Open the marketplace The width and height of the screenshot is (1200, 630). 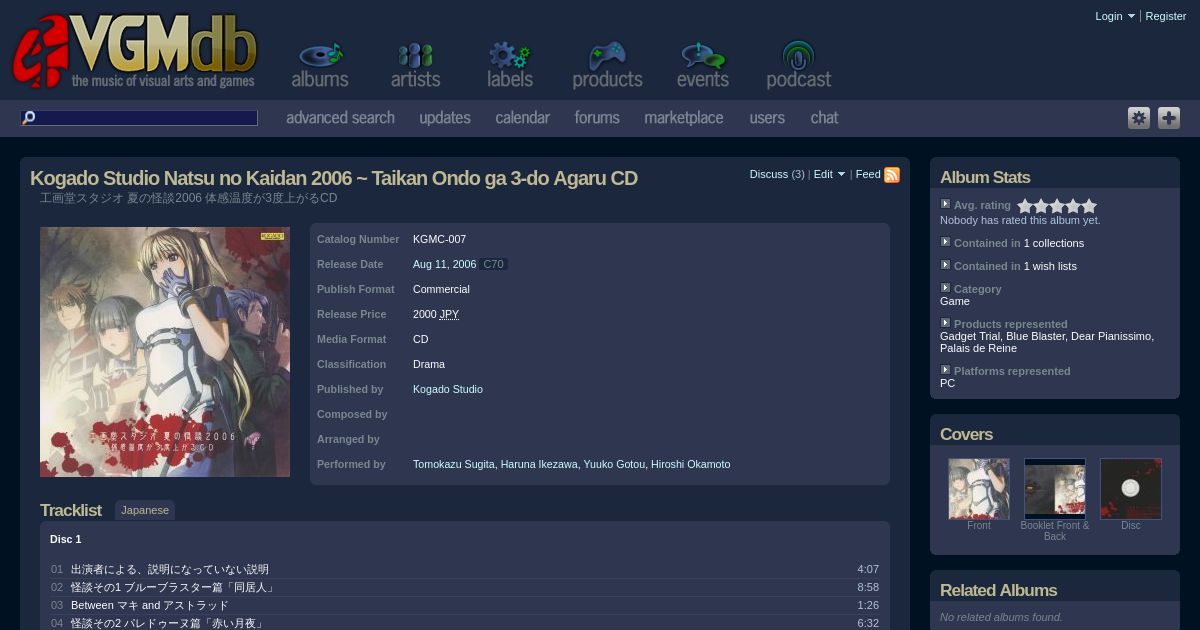(683, 118)
